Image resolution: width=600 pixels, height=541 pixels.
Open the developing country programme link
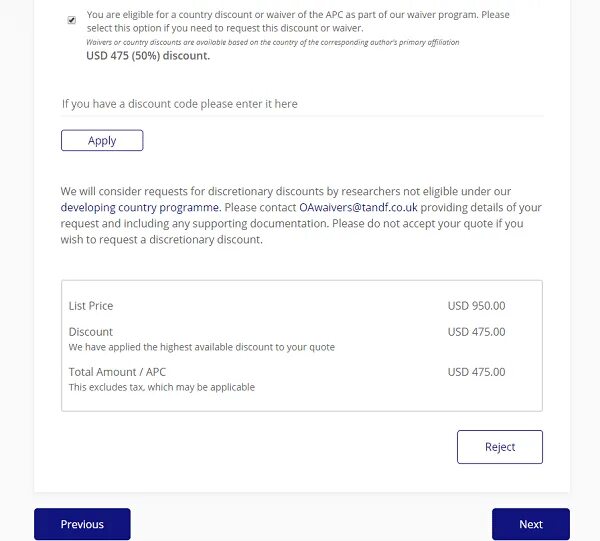[x=139, y=207]
